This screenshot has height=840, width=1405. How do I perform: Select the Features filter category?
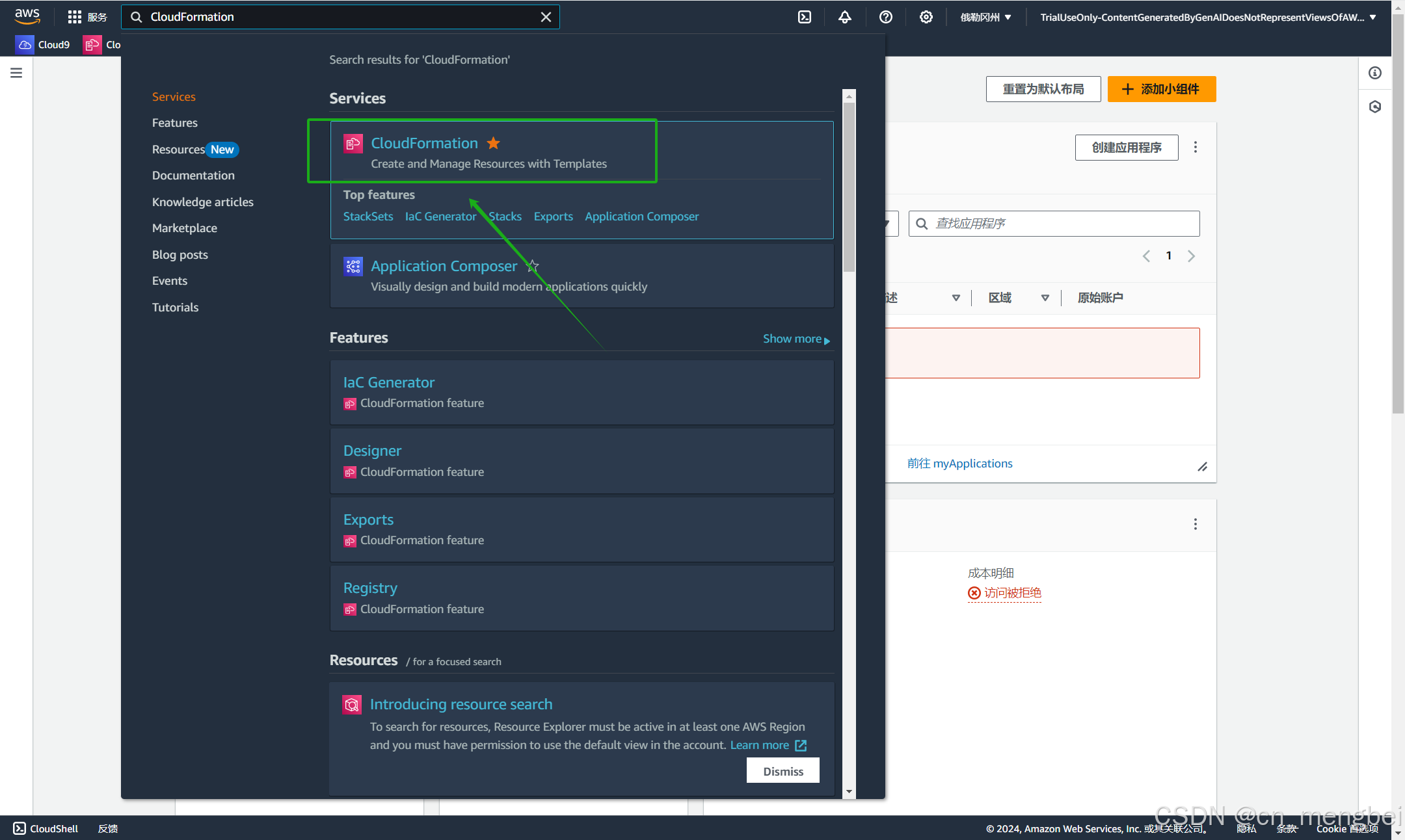click(175, 123)
